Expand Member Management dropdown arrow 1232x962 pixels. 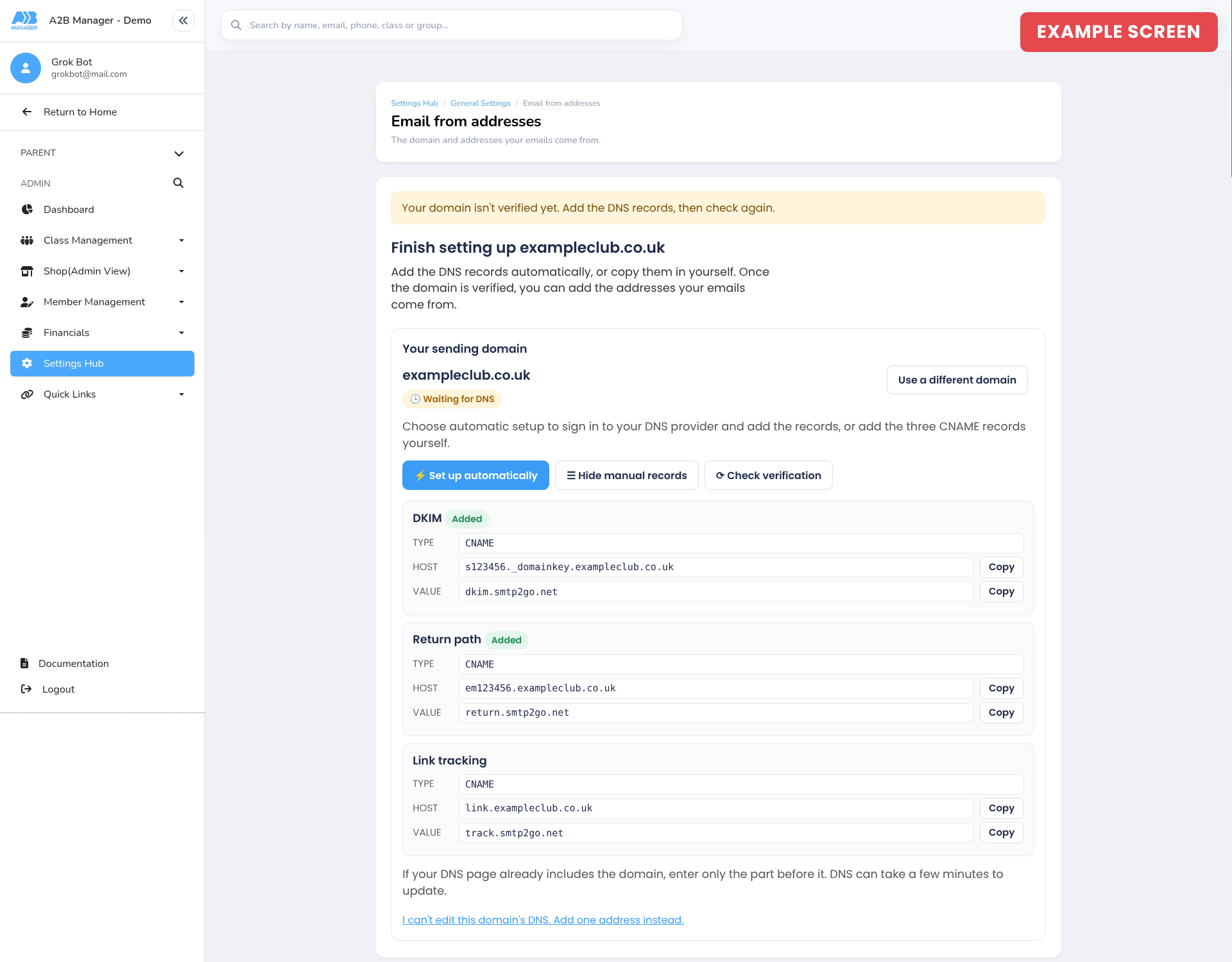(x=182, y=302)
